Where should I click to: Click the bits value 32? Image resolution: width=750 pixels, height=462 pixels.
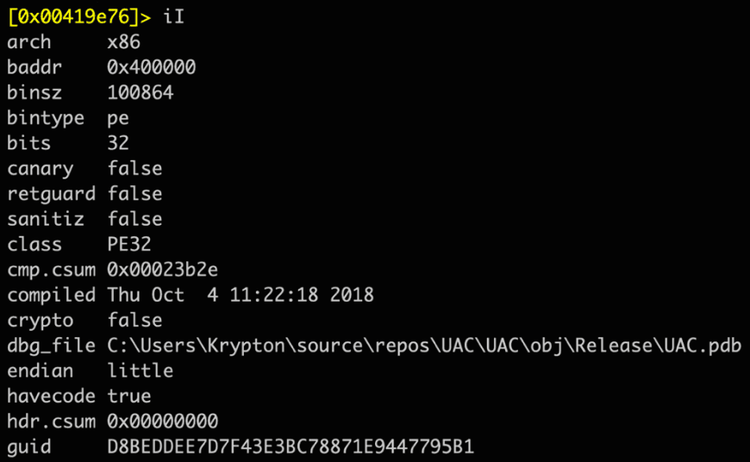pos(118,143)
